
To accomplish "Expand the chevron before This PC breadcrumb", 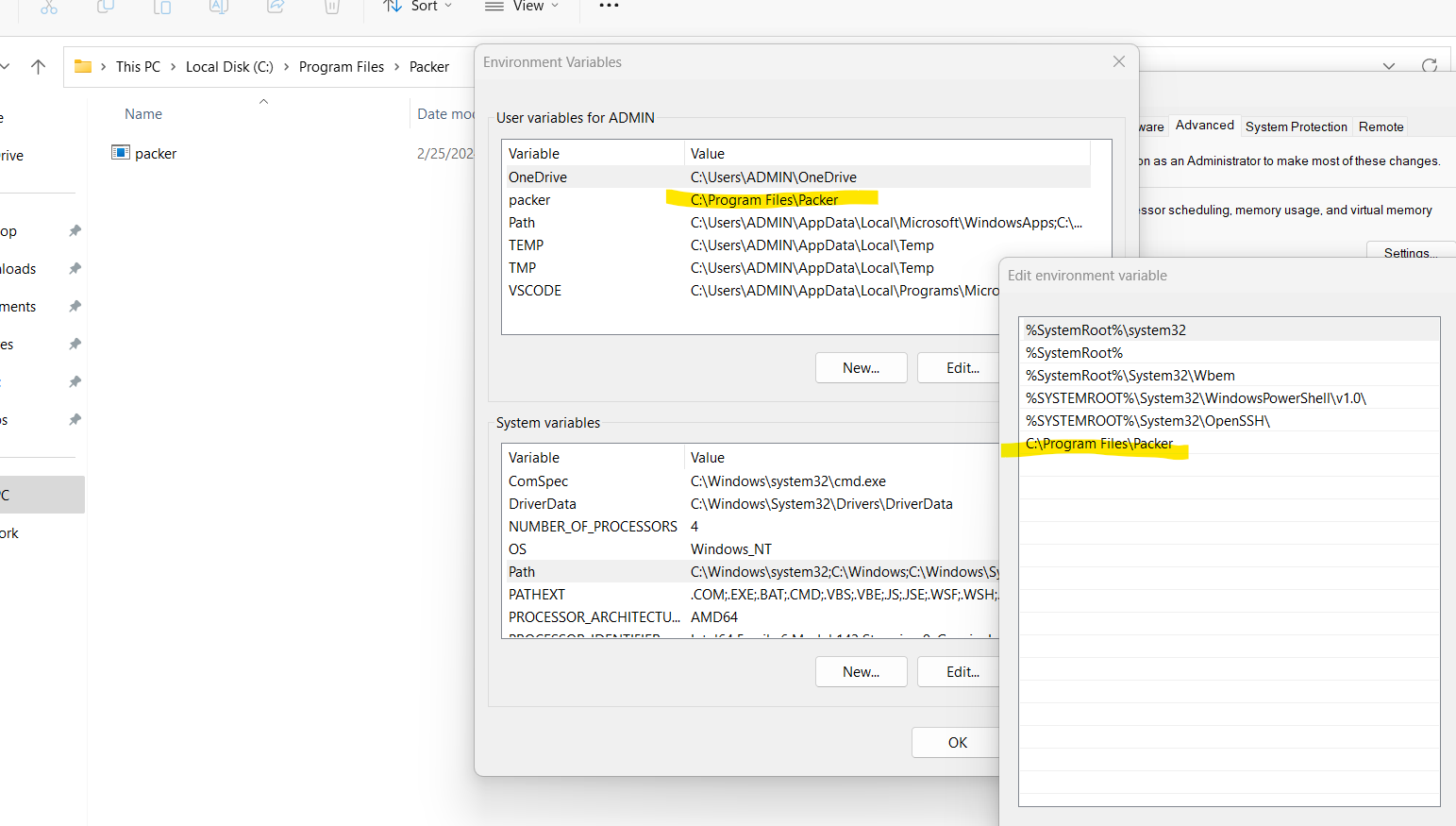I will tap(103, 66).
